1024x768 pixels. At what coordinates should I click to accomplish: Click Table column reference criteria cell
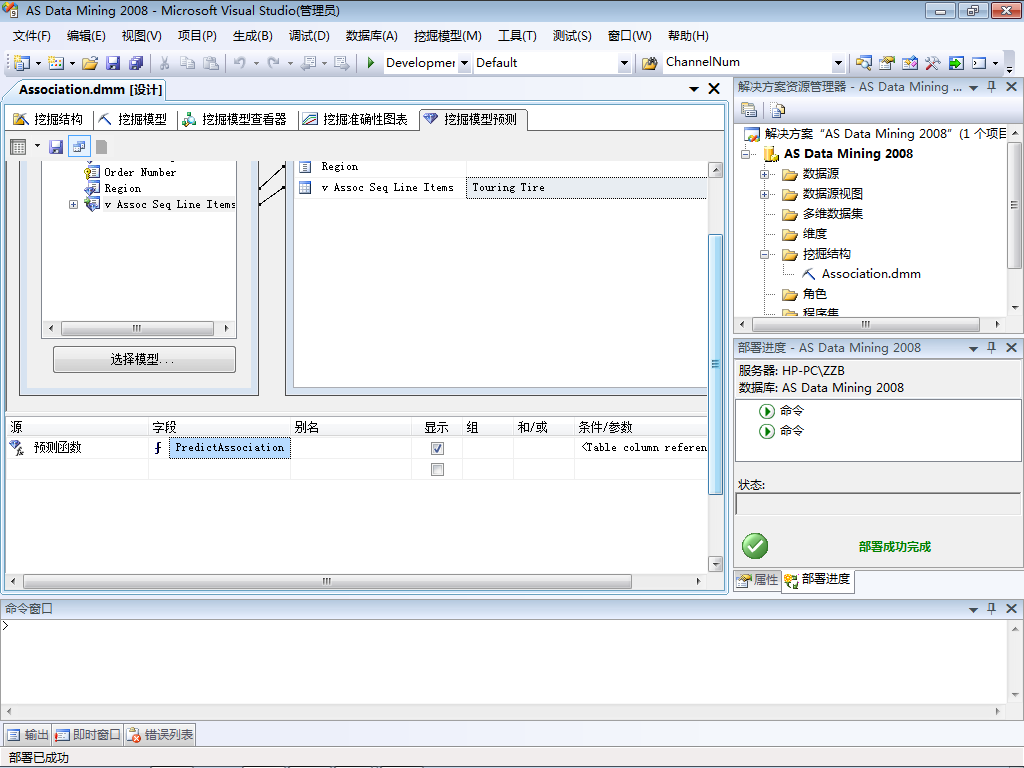641,448
